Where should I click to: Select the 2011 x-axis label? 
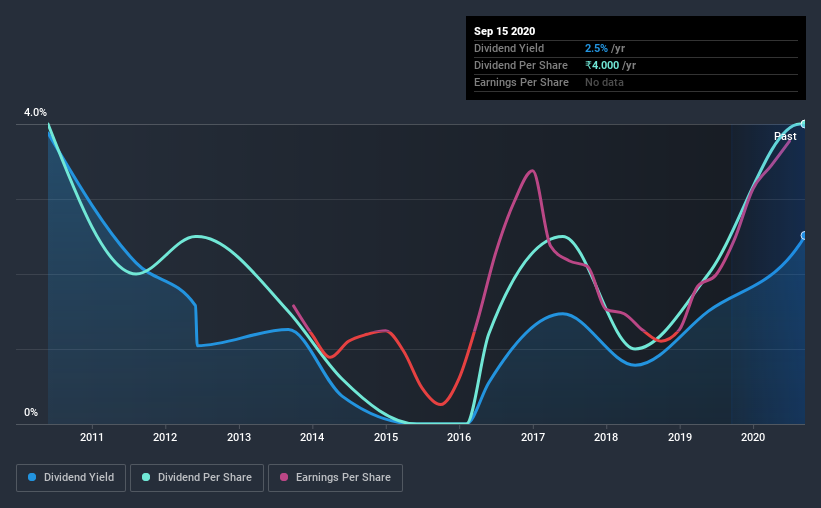(92, 437)
